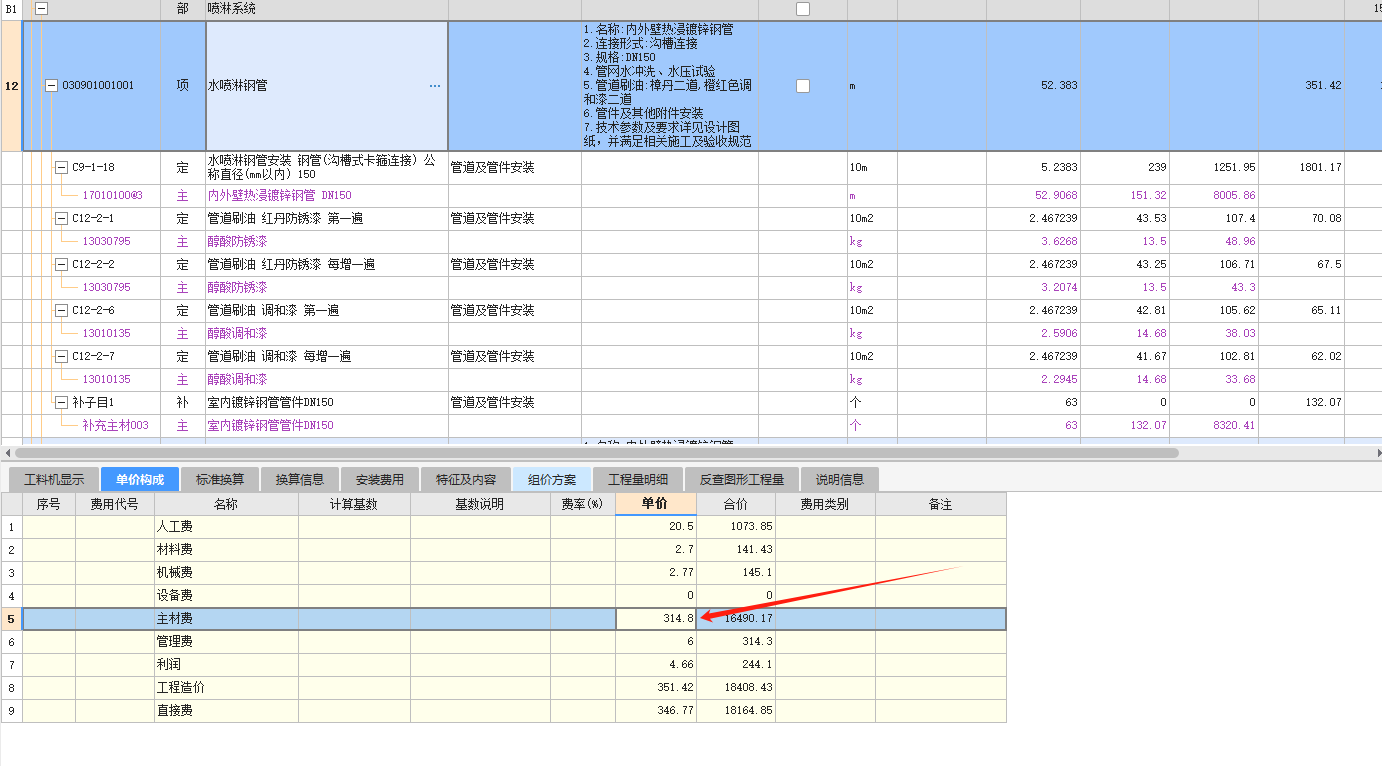1382x766 pixels.
Task: Click the 52.383 quantity cell
Action: pyautogui.click(x=1033, y=86)
